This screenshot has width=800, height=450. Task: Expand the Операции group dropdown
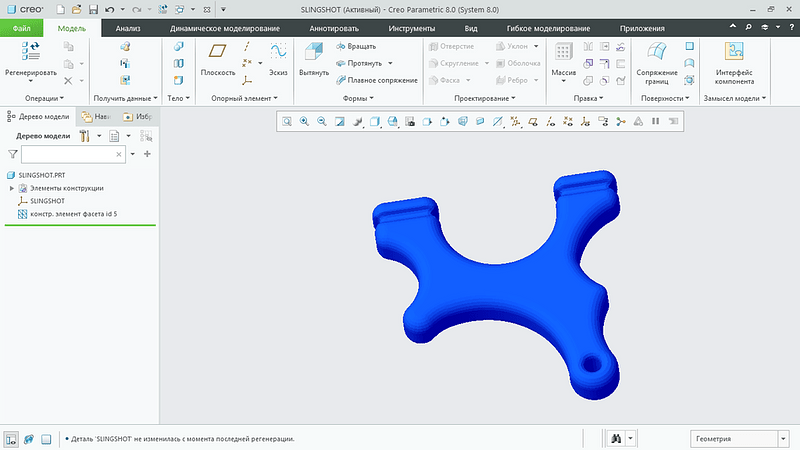click(44, 98)
